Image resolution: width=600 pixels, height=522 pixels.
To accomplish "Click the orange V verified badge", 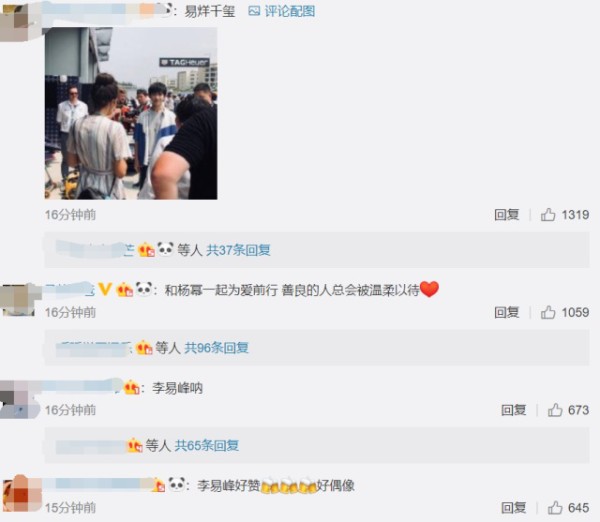I will (x=105, y=289).
